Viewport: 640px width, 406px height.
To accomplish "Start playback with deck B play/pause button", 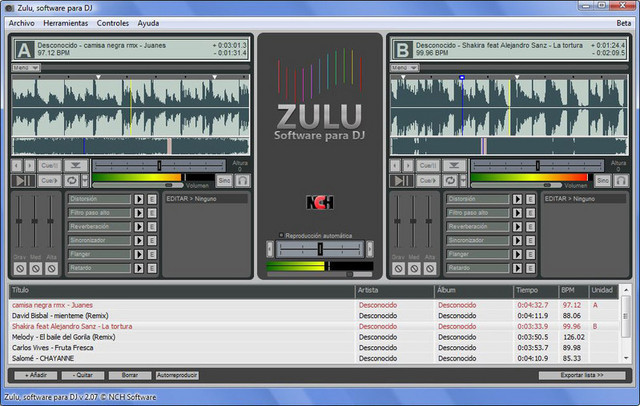I will (x=402, y=180).
